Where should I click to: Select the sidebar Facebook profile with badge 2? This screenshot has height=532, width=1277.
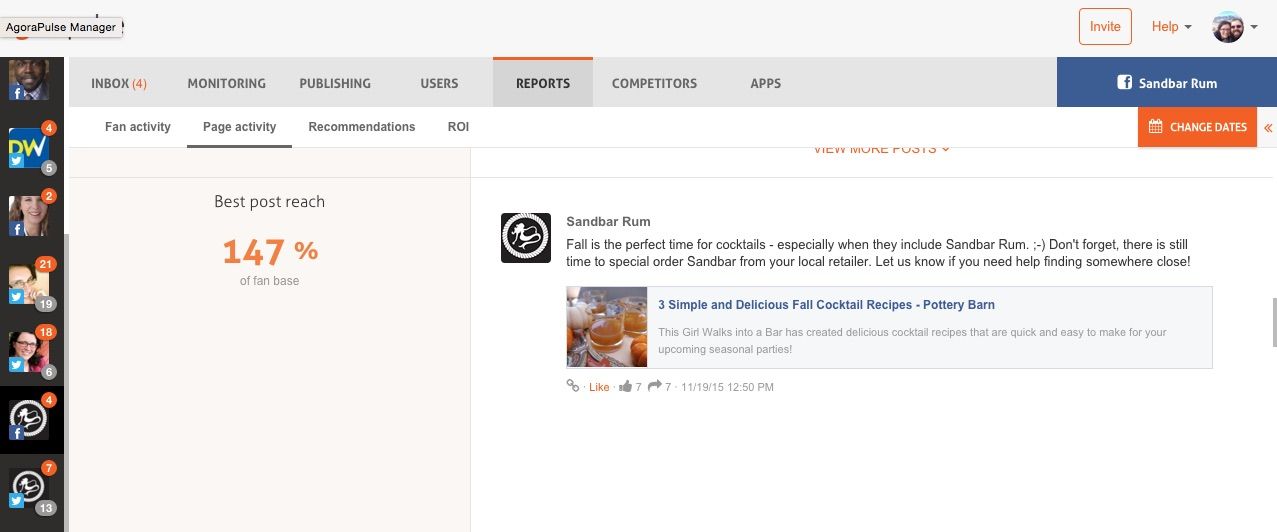[x=29, y=216]
